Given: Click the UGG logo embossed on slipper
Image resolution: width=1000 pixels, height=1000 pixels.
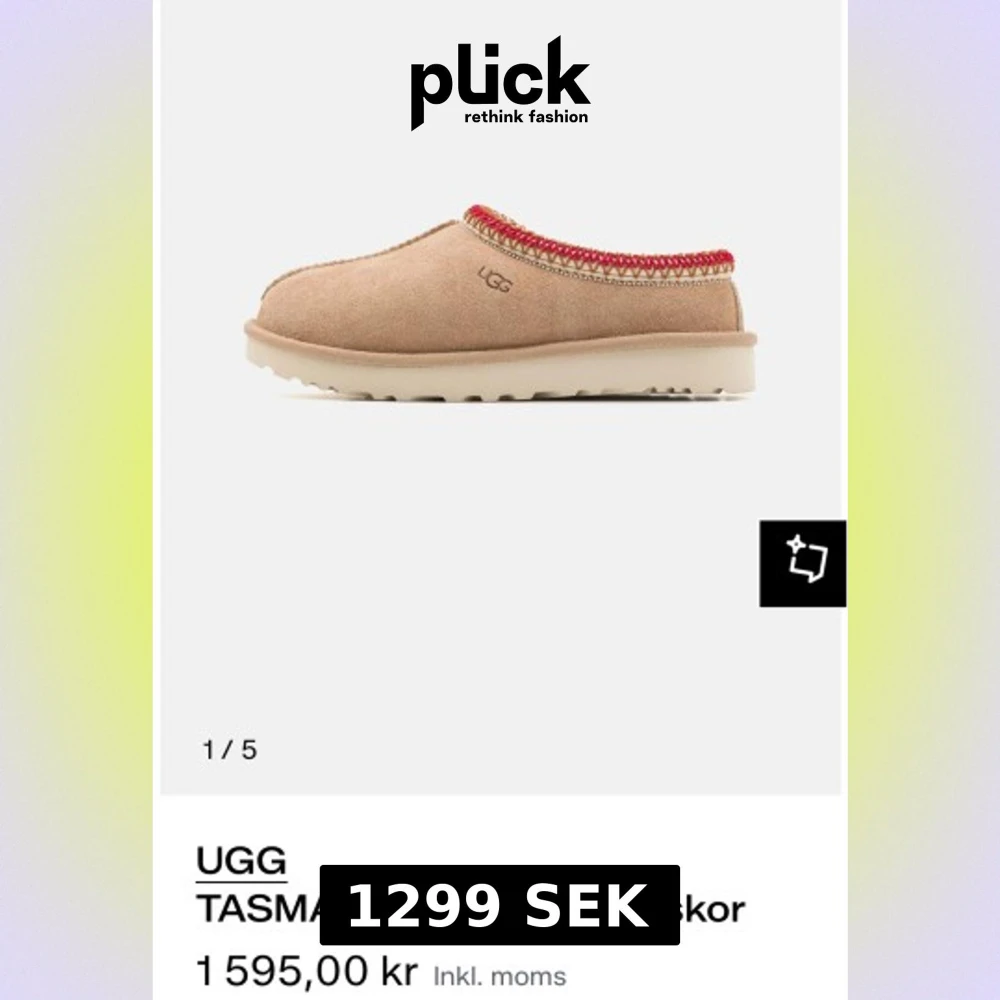Looking at the screenshot, I should (494, 280).
